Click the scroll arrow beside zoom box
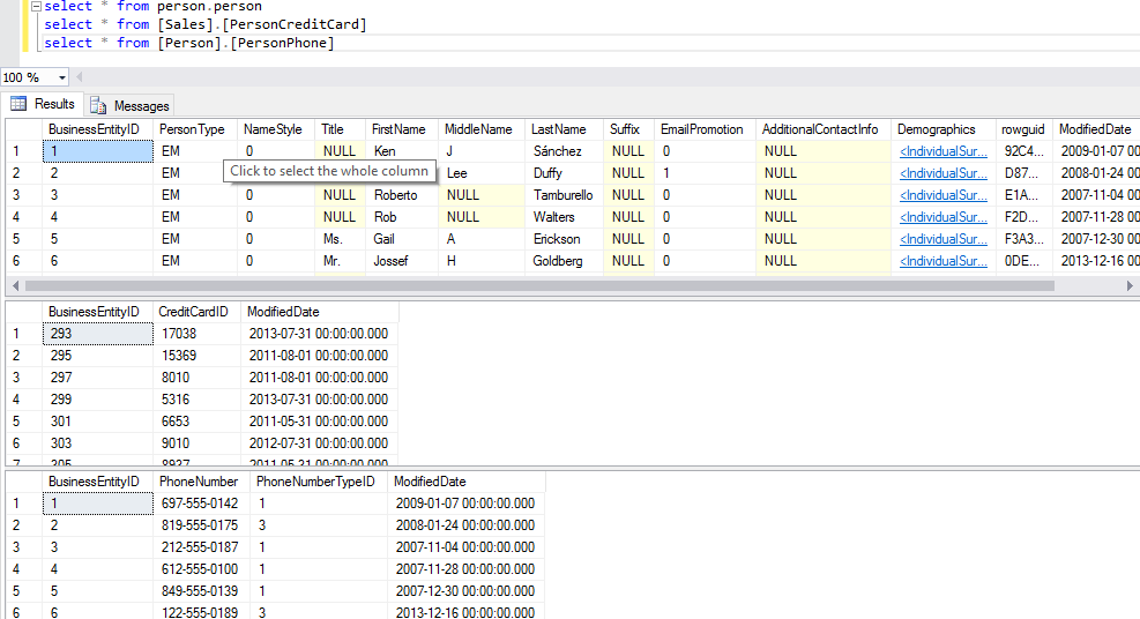Screen dimensions: 1140x619 click(x=79, y=77)
